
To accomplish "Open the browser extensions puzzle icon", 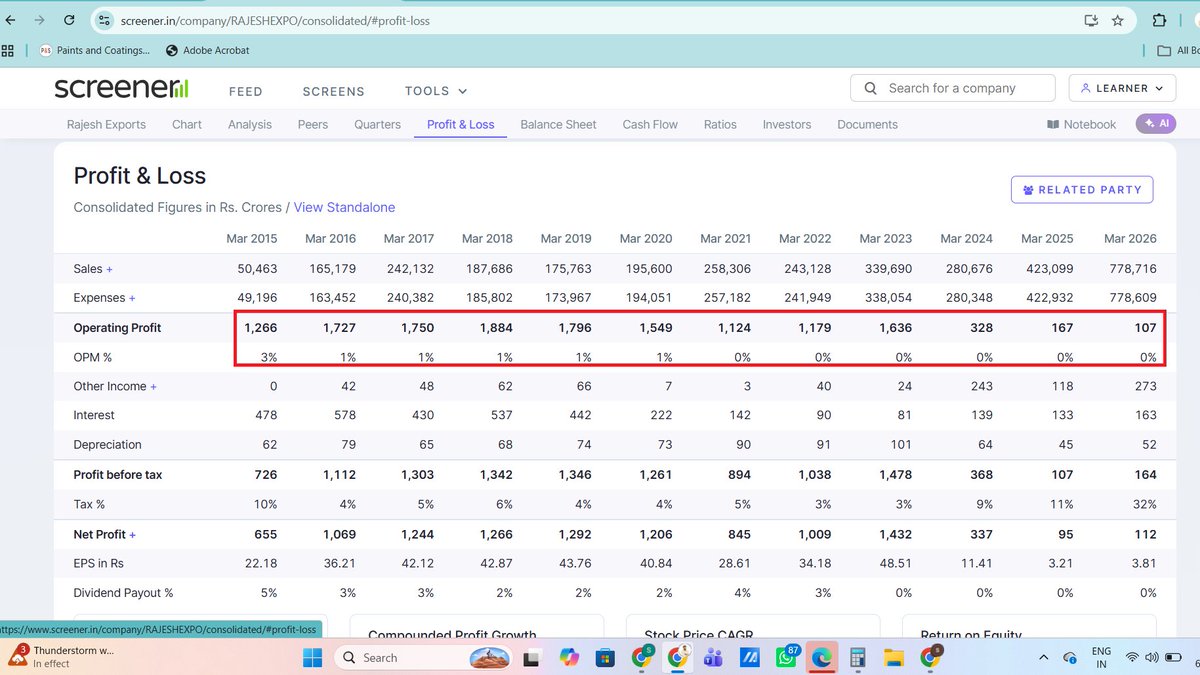I will (x=1160, y=20).
